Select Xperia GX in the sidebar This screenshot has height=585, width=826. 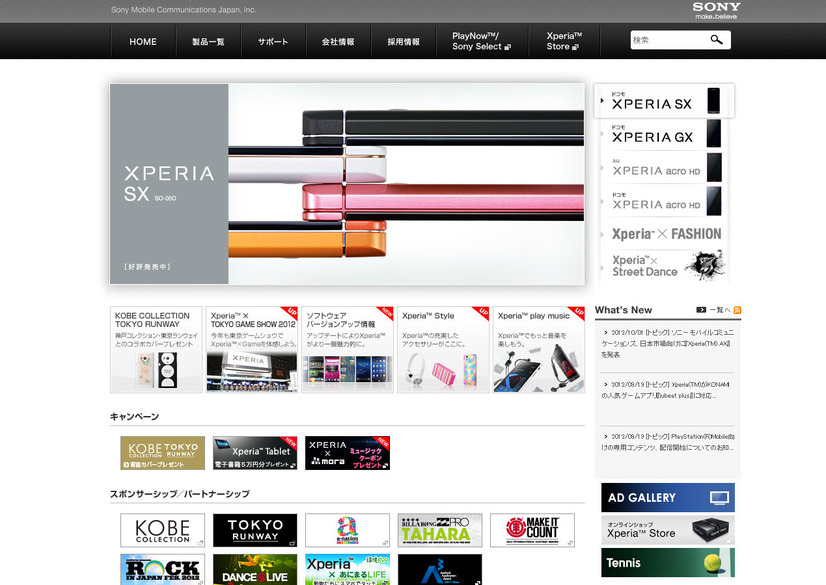(664, 134)
